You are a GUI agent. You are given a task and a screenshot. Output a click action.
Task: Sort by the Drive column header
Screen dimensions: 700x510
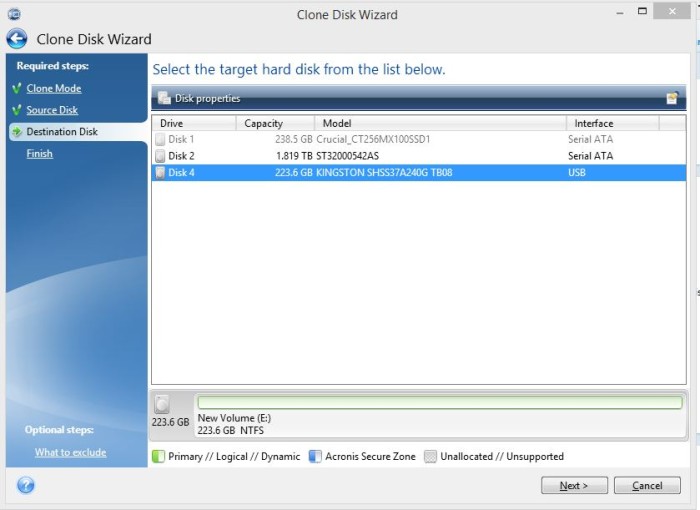tap(194, 123)
